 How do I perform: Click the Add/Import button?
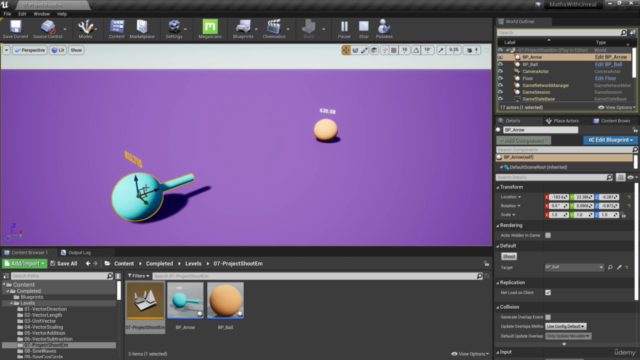click(24, 264)
